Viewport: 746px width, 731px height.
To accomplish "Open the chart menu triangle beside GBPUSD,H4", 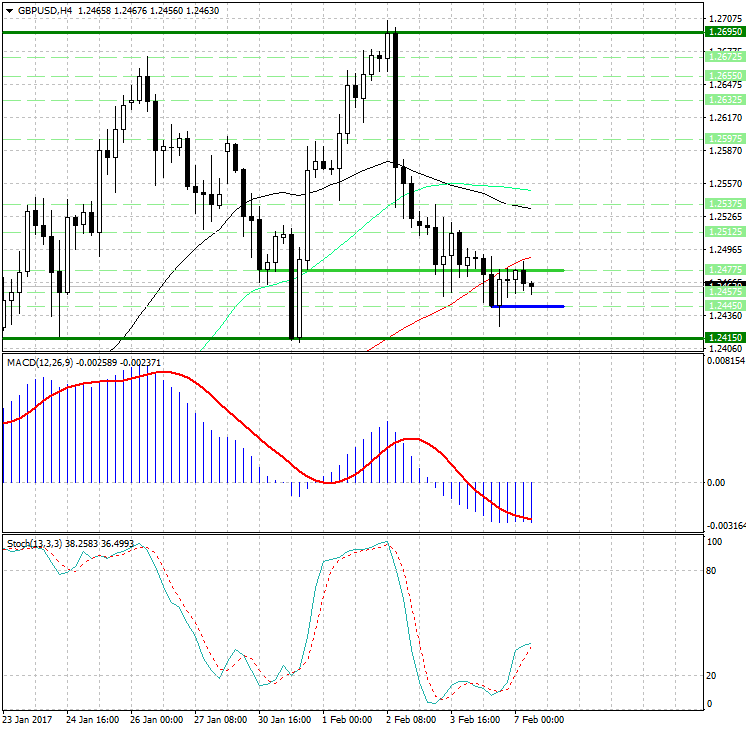I will click(x=10, y=10).
